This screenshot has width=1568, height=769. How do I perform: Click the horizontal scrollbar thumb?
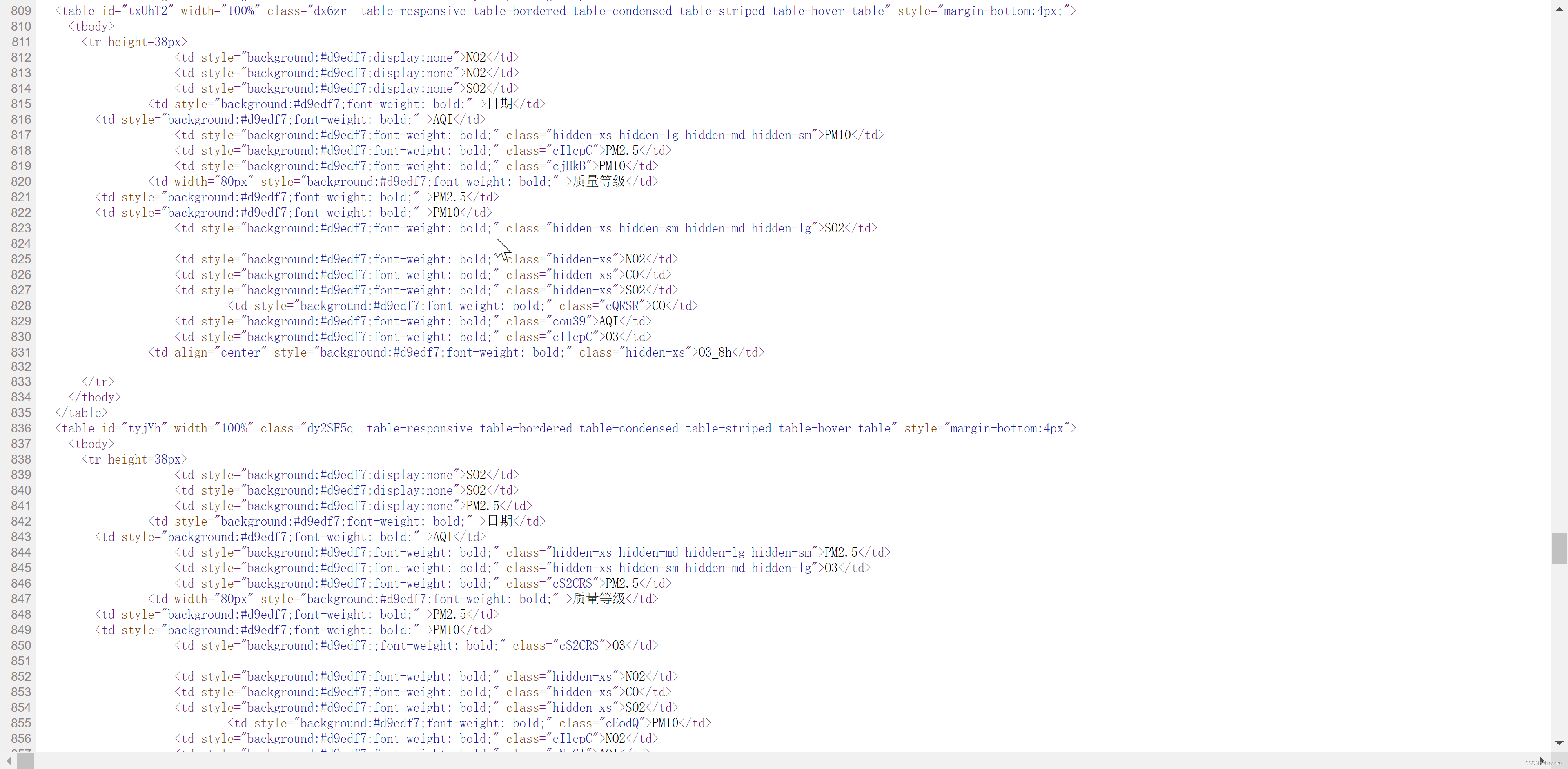coord(26,761)
